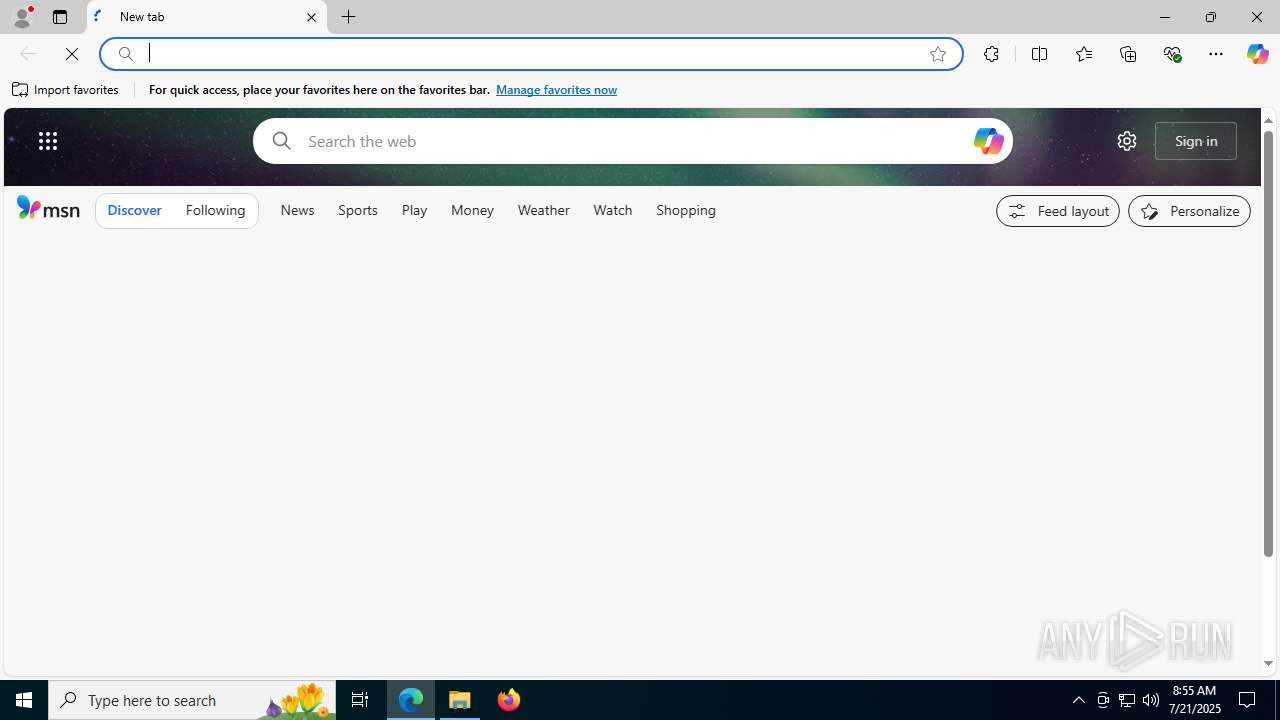1280x720 pixels.
Task: Open the taskbar clock and date
Action: point(1193,700)
